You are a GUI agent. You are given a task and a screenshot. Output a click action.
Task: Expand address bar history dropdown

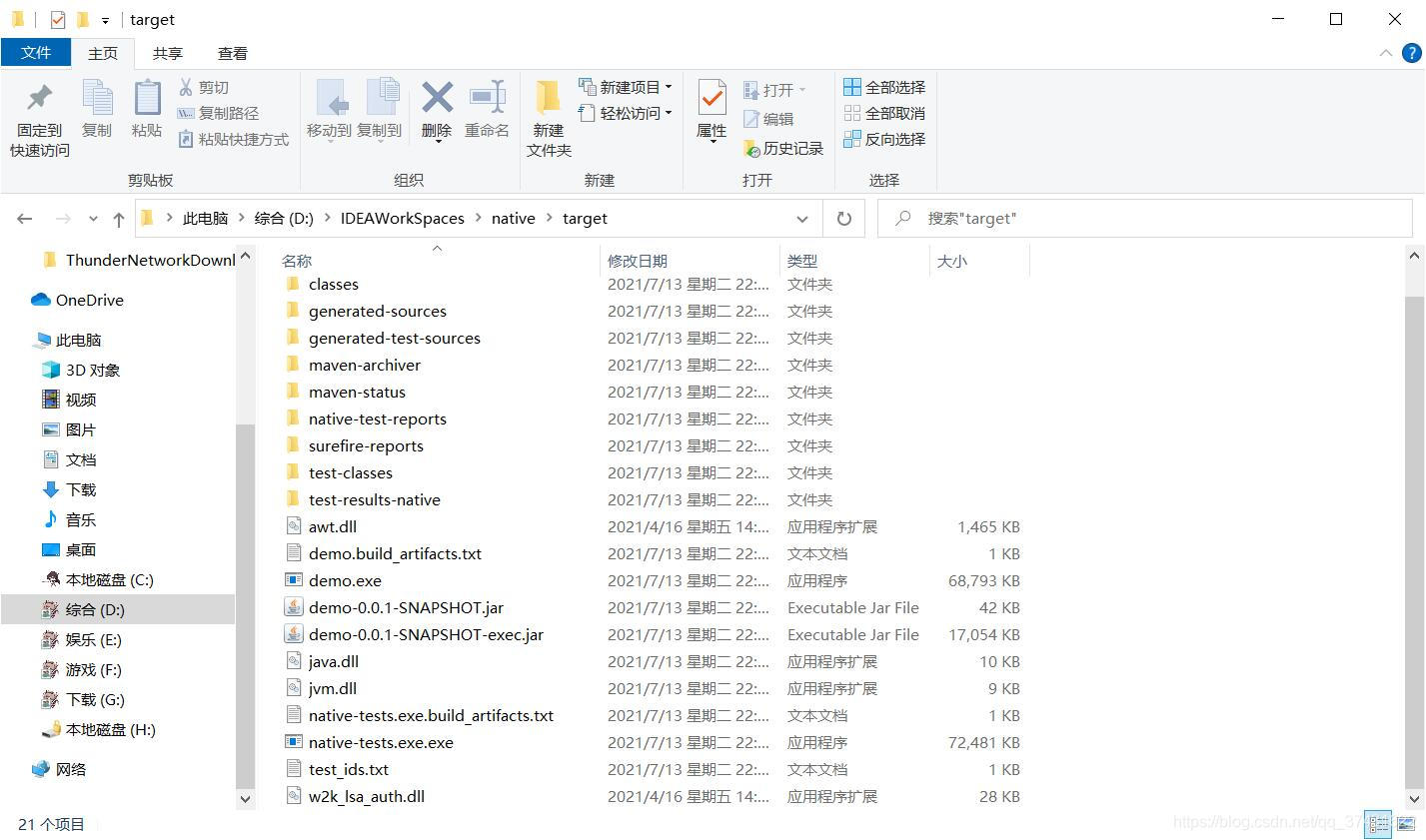pyautogui.click(x=801, y=219)
